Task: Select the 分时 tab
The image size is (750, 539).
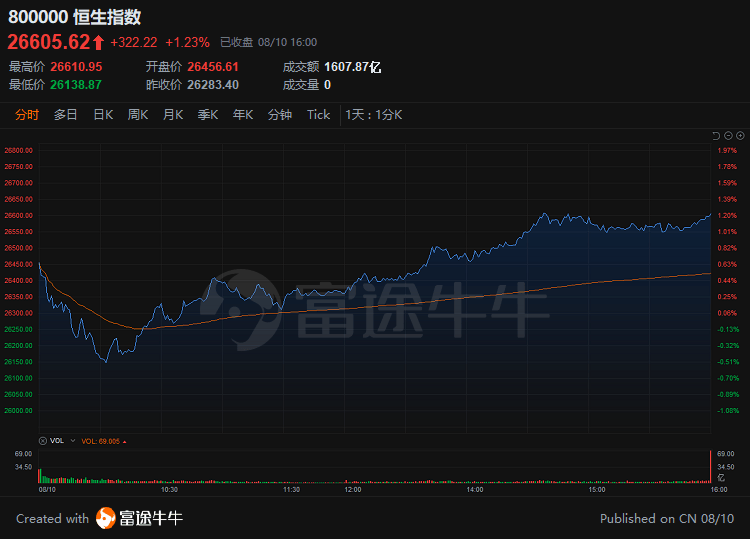Action: (27, 115)
